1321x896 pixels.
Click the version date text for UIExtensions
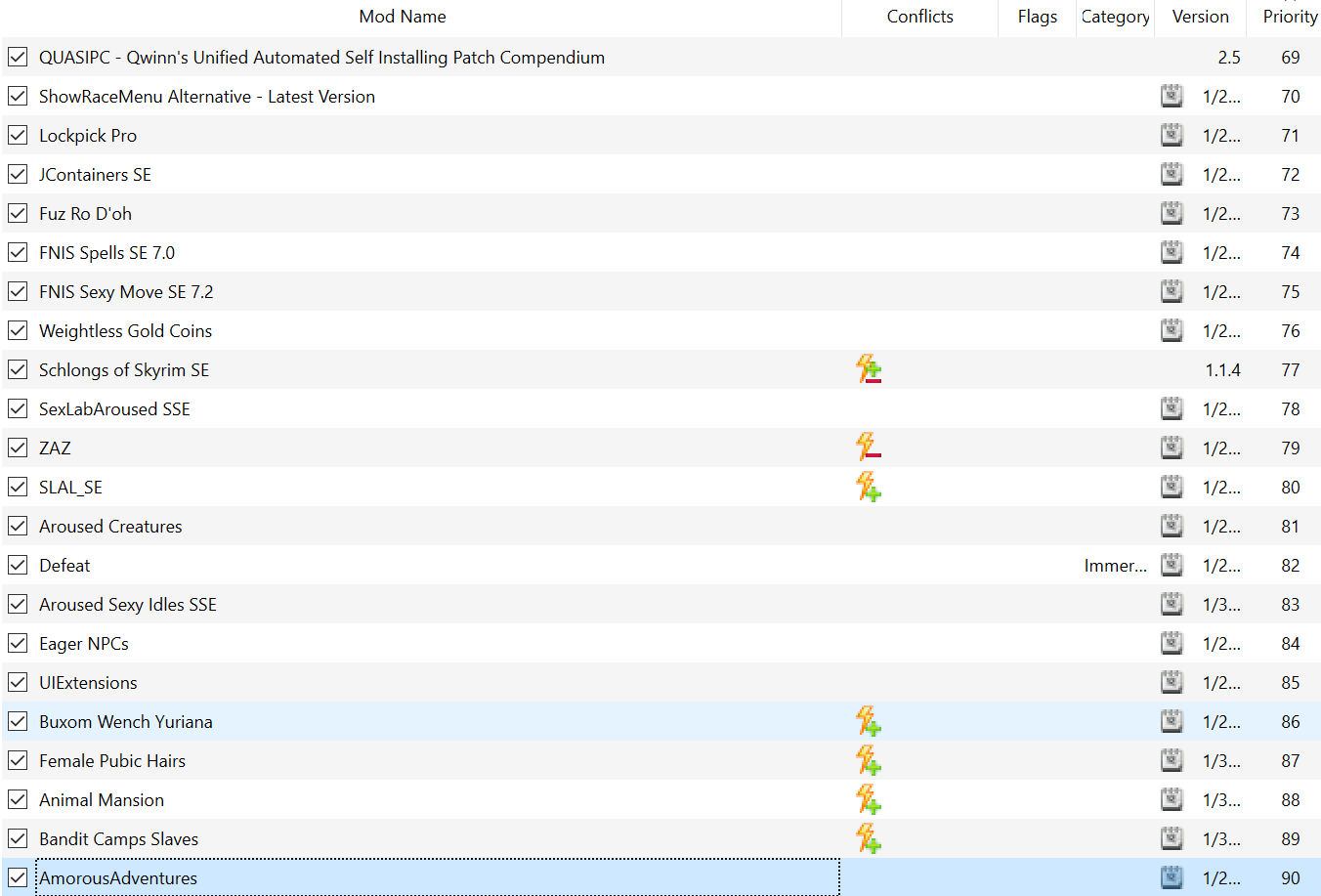tap(1221, 683)
